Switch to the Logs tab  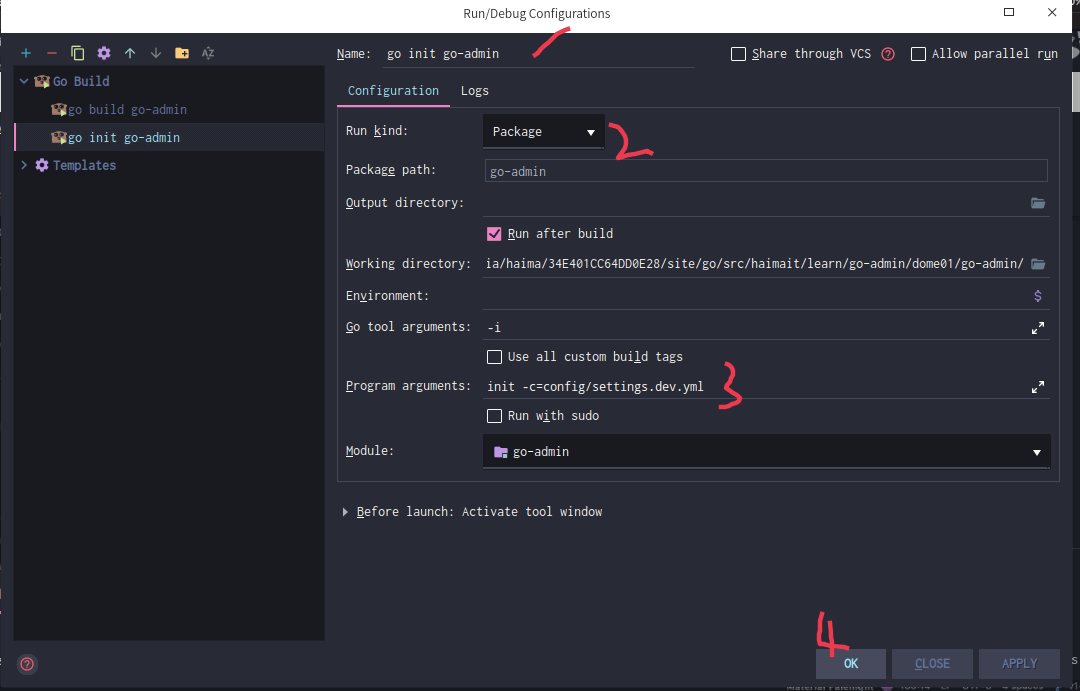475,91
